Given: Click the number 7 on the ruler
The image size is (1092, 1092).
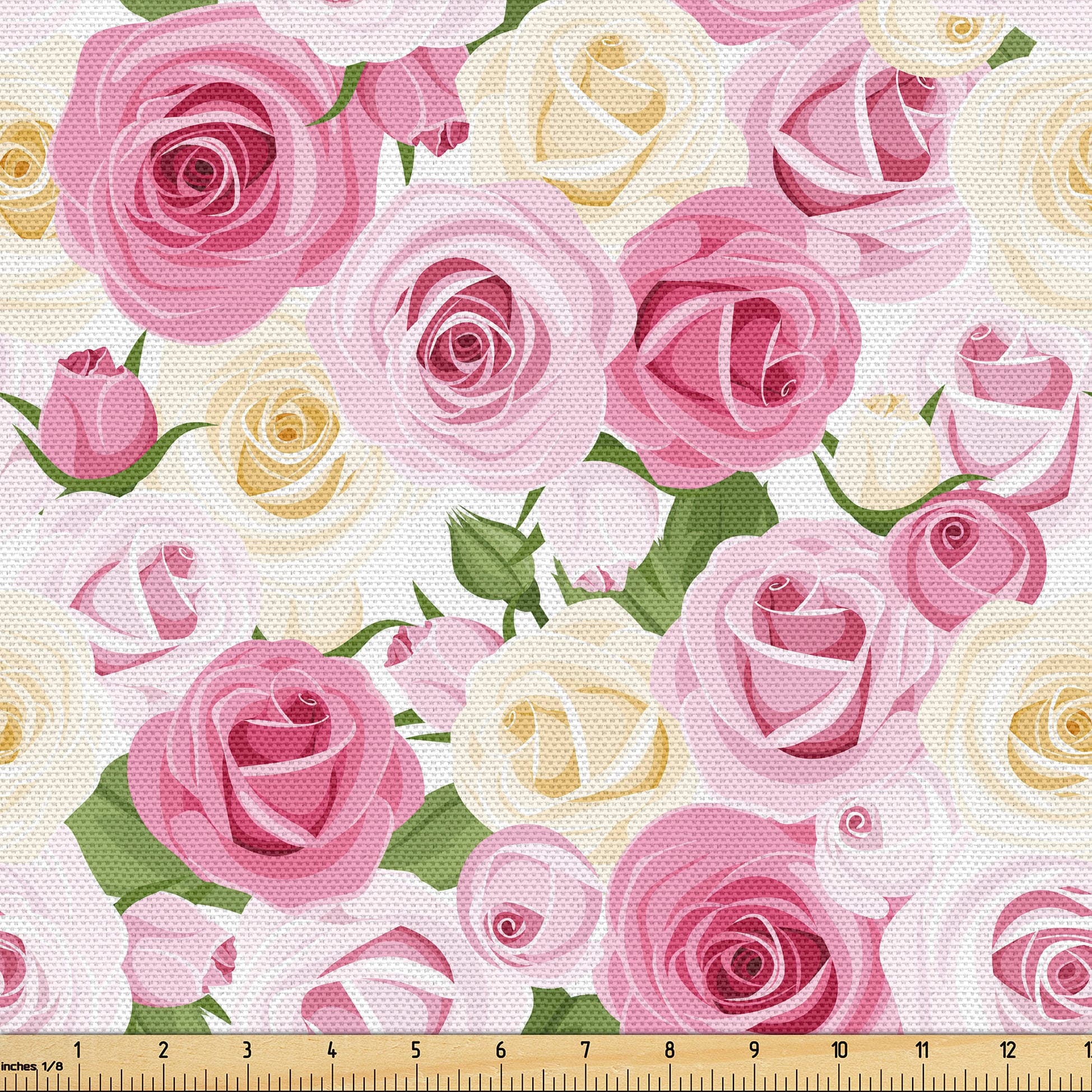Looking at the screenshot, I should click(x=586, y=1051).
